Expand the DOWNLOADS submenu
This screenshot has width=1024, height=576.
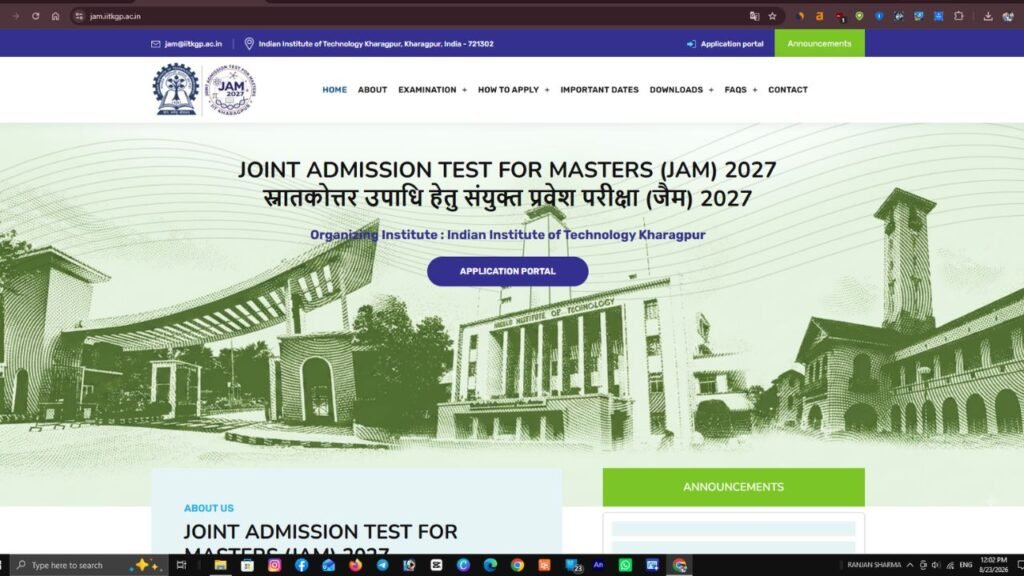coord(711,90)
